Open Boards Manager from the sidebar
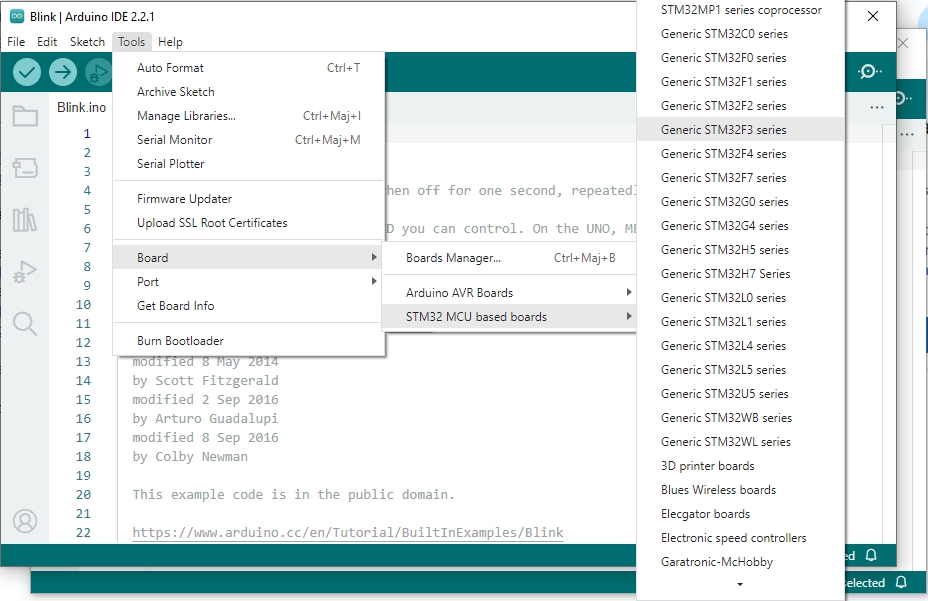 (x=25, y=168)
